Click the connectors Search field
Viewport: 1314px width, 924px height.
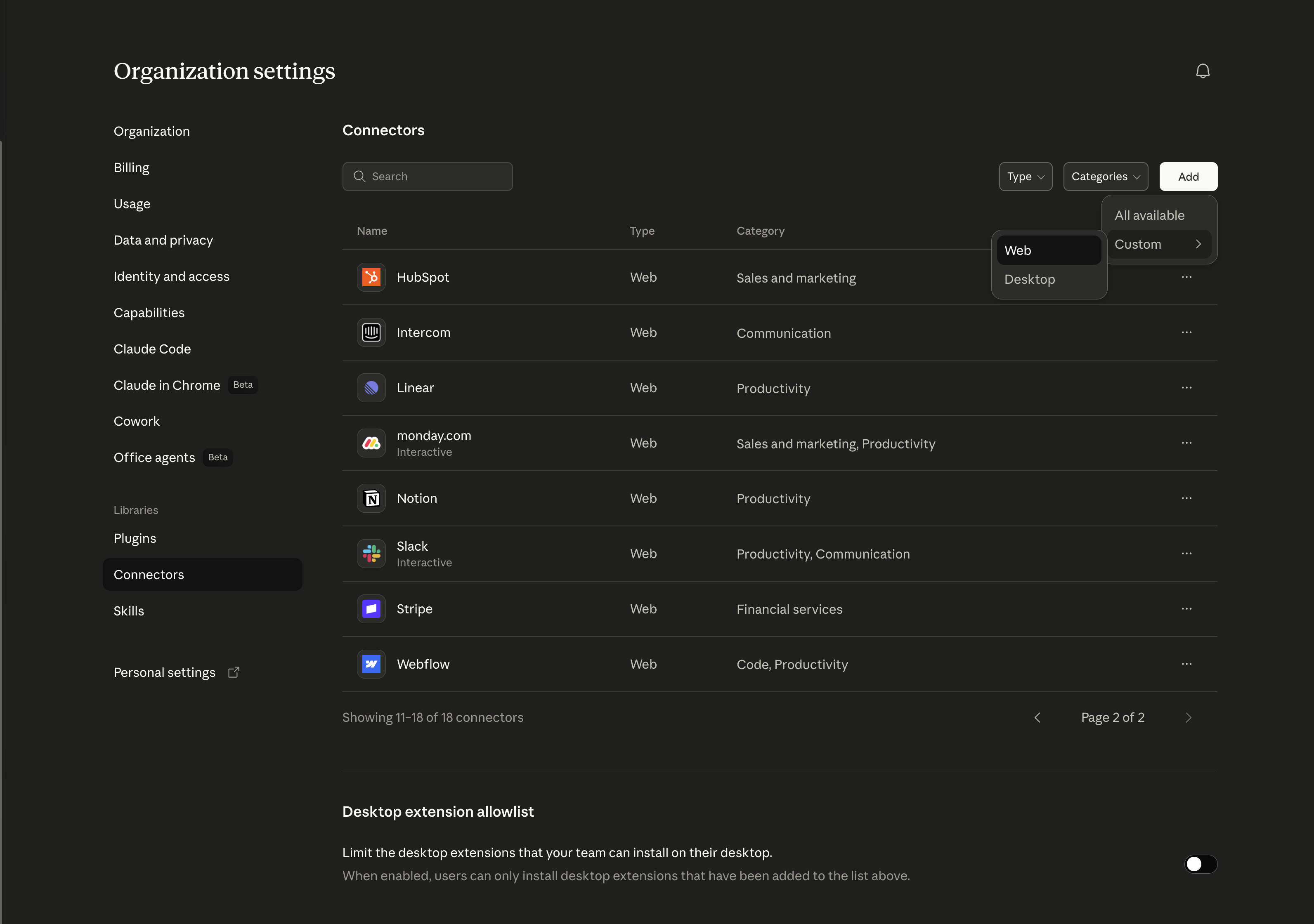(x=428, y=177)
